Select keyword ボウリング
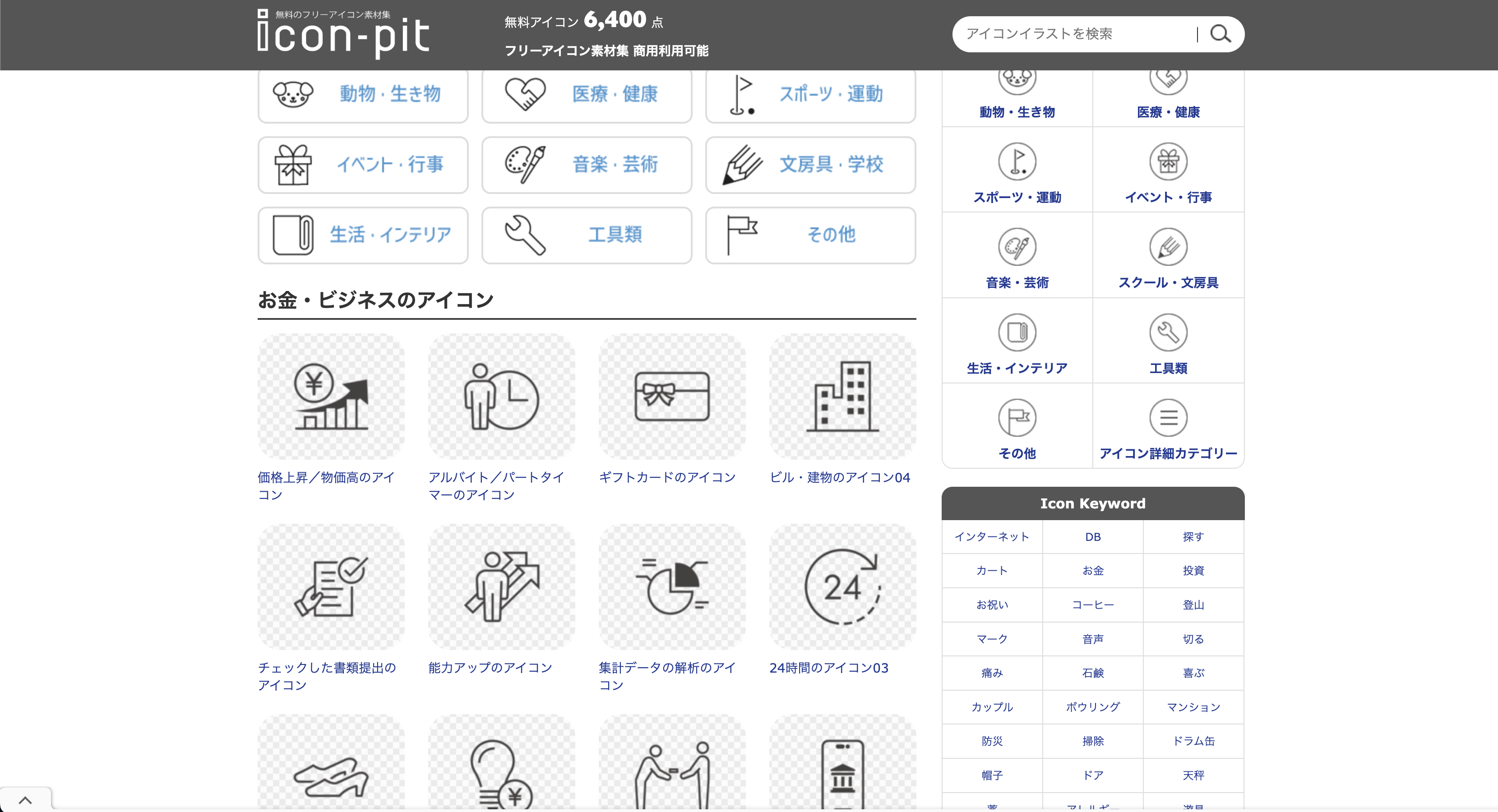The height and width of the screenshot is (812, 1498). [x=1093, y=707]
